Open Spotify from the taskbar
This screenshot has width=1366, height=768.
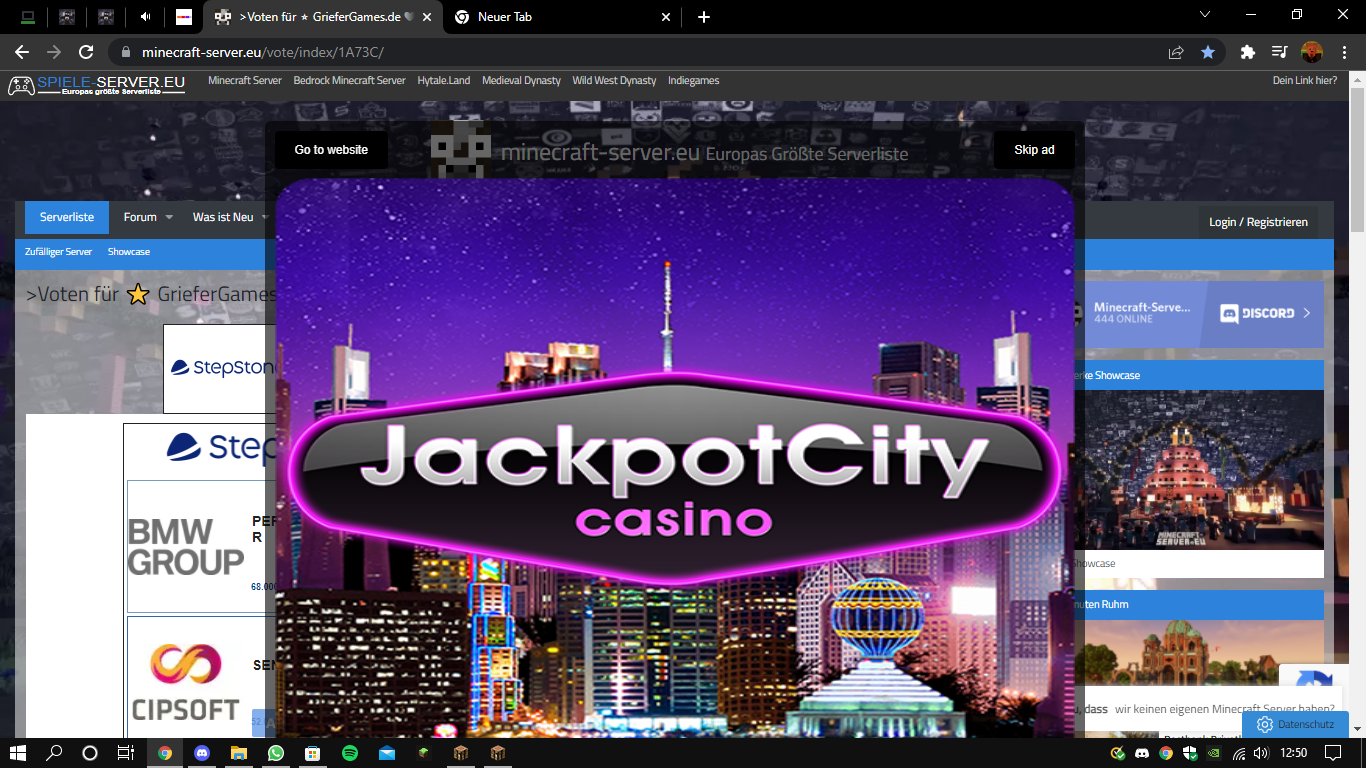pyautogui.click(x=350, y=753)
